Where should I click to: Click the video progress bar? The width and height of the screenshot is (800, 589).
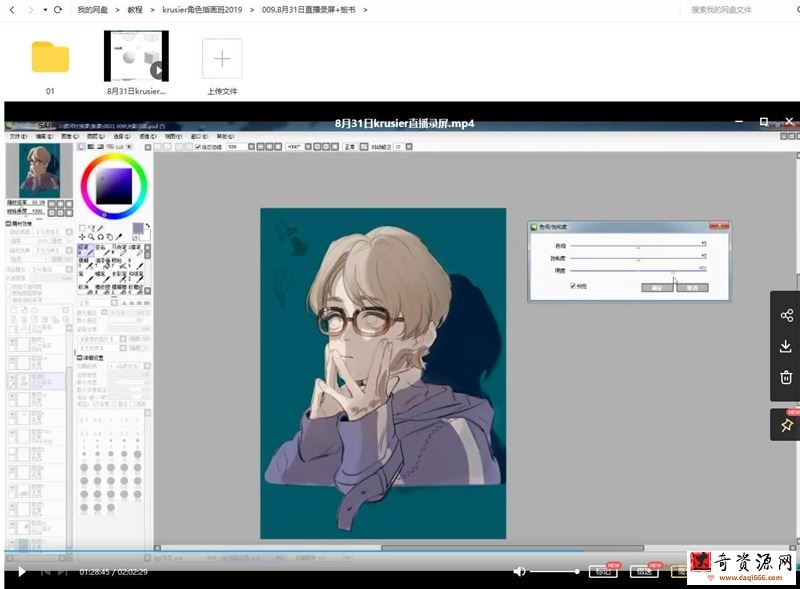point(400,551)
